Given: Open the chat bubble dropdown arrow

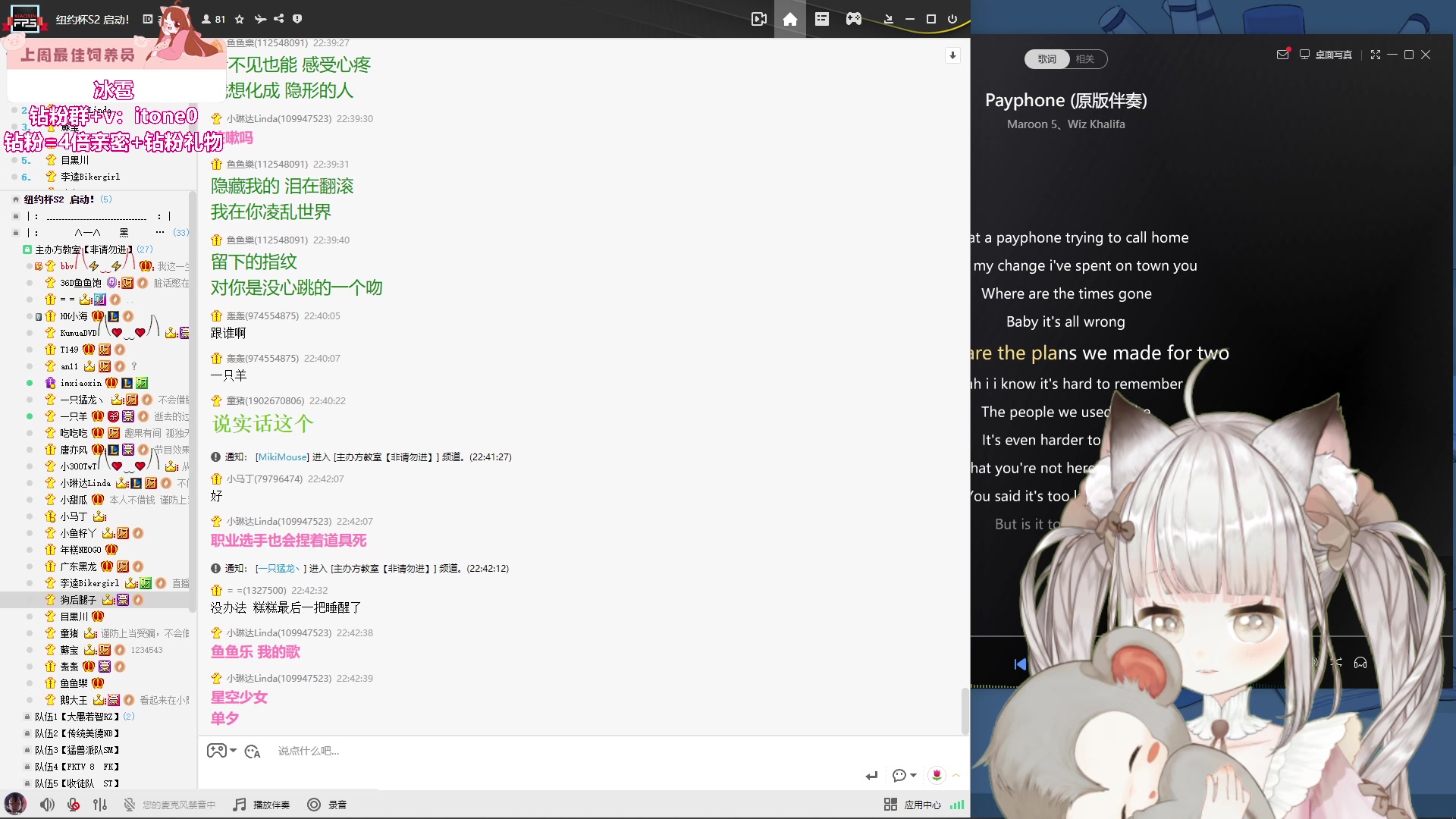Looking at the screenshot, I should (914, 775).
